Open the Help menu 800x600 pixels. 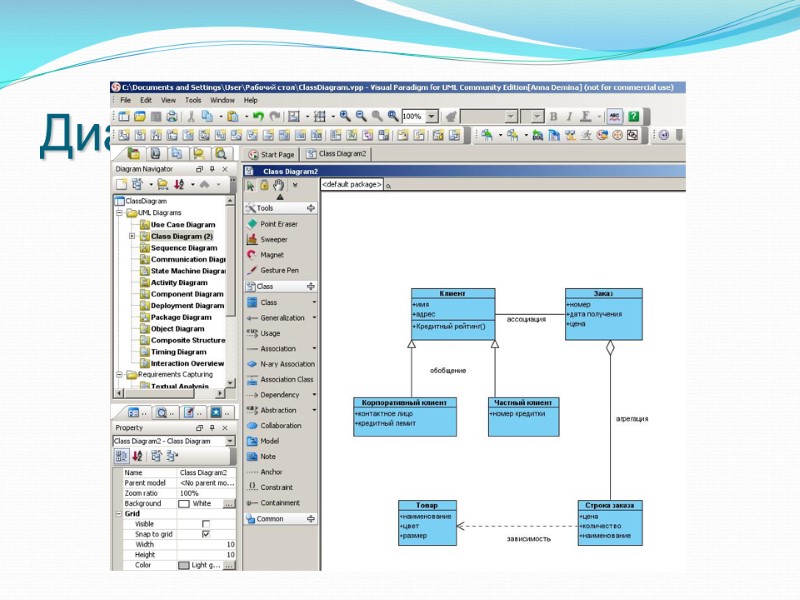(251, 100)
